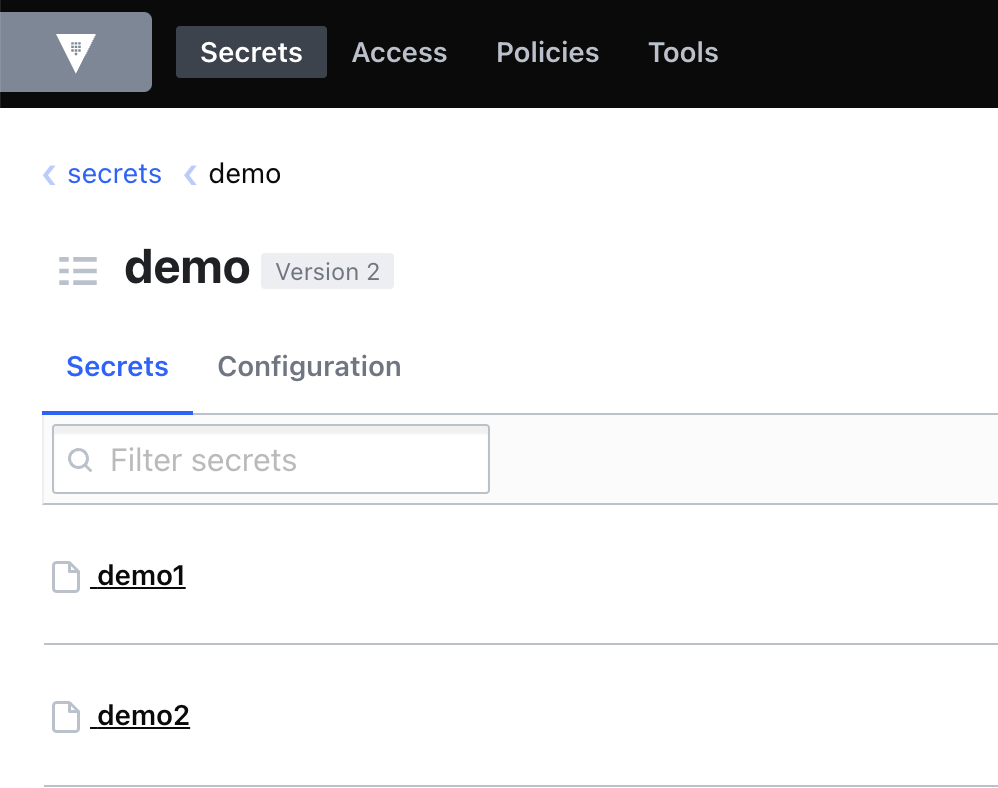Click the chevron before secrets breadcrumb

(49, 174)
